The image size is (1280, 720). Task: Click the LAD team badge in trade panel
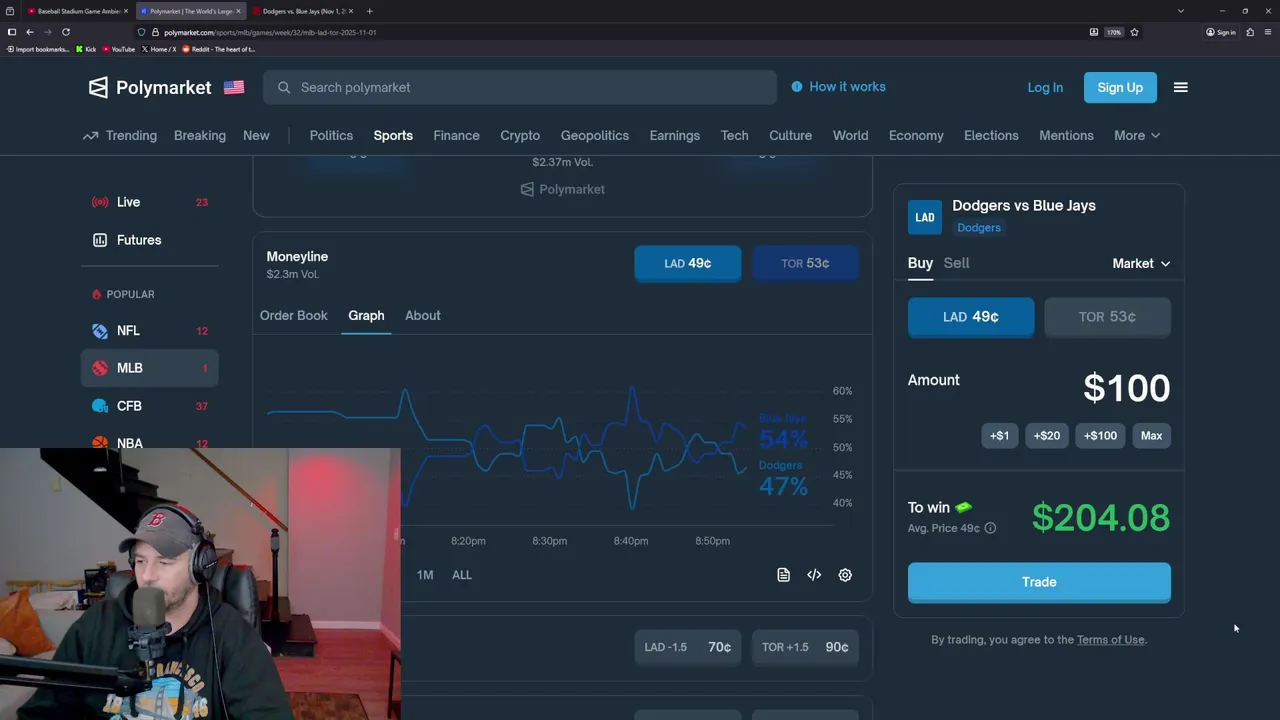[x=925, y=217]
